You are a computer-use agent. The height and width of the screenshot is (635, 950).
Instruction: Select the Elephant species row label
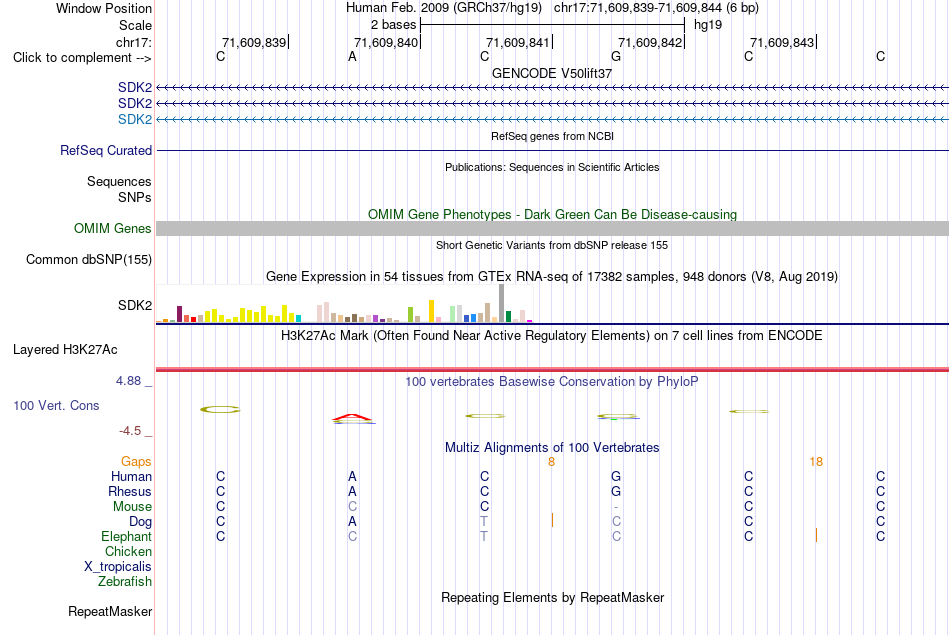click(126, 536)
